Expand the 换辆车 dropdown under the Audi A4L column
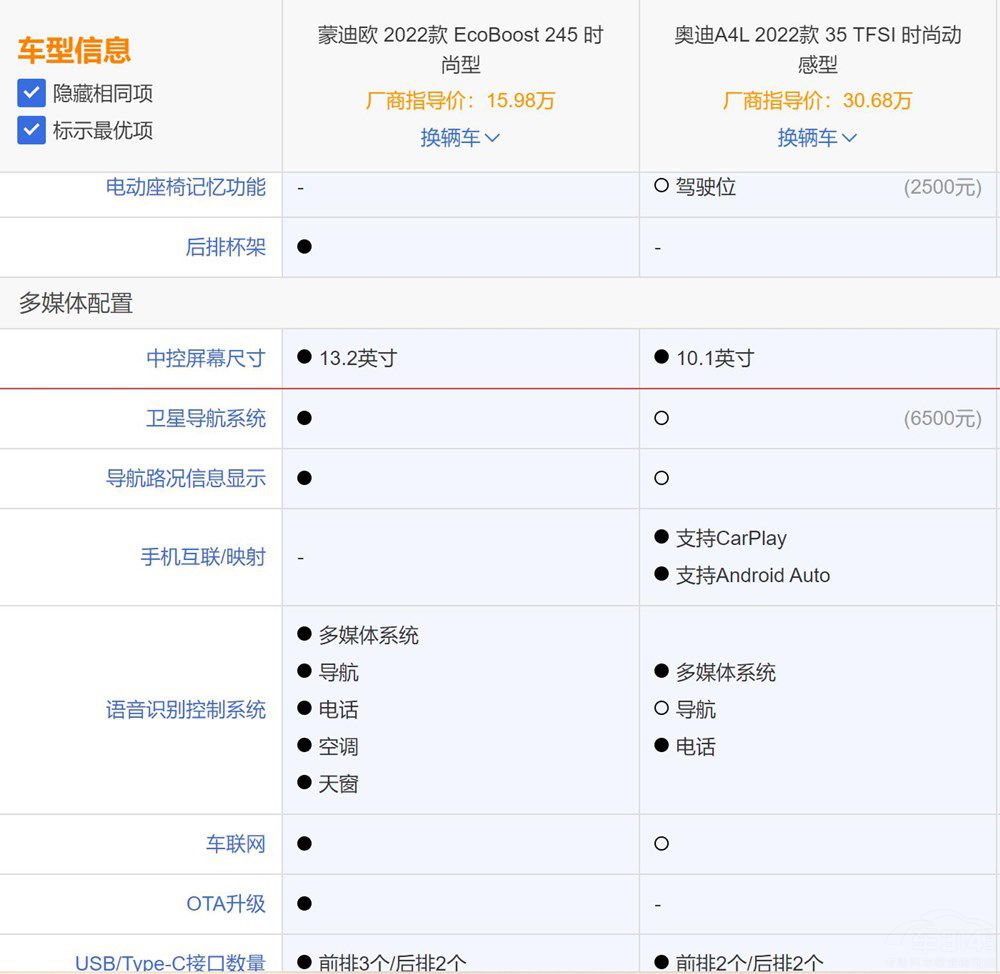Viewport: 1000px width, 974px height. 817,138
